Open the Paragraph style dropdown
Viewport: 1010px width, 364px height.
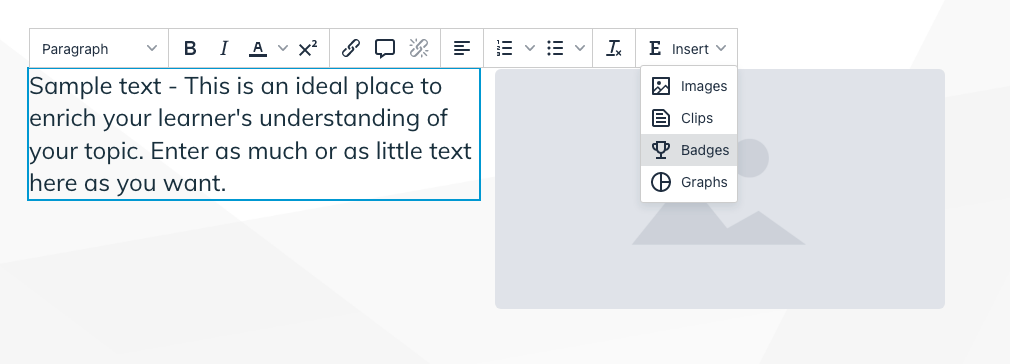pyautogui.click(x=99, y=48)
